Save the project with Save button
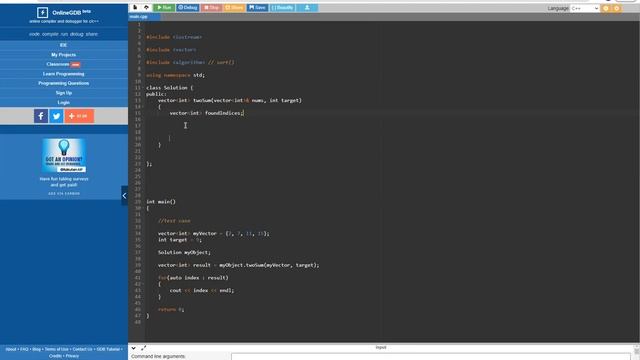 point(258,7)
